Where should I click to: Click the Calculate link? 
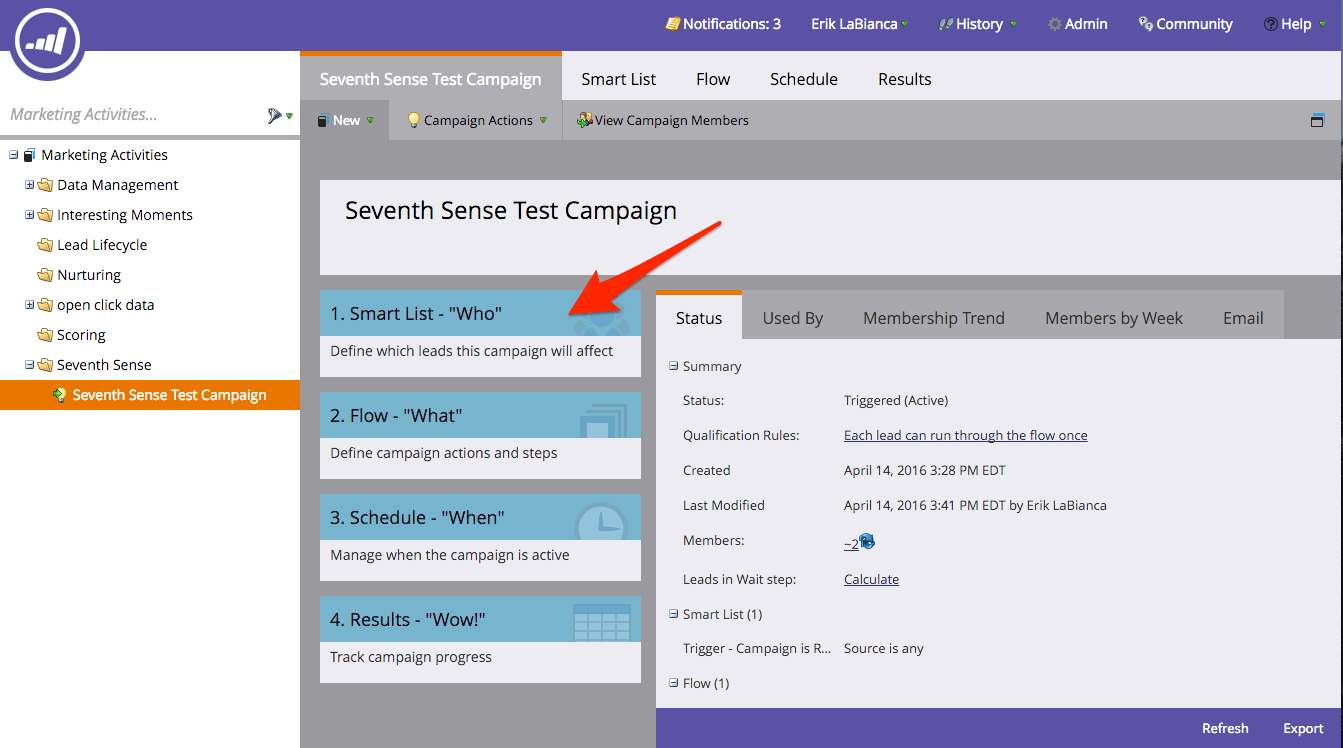(872, 579)
